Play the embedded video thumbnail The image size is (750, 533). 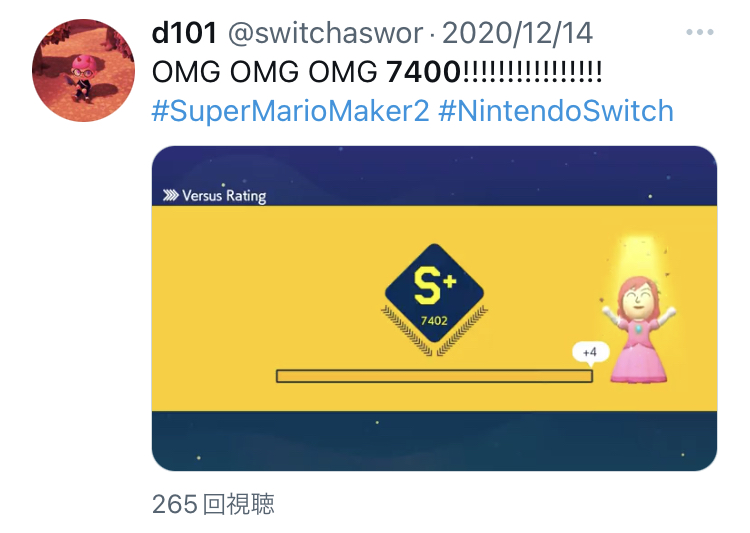434,308
